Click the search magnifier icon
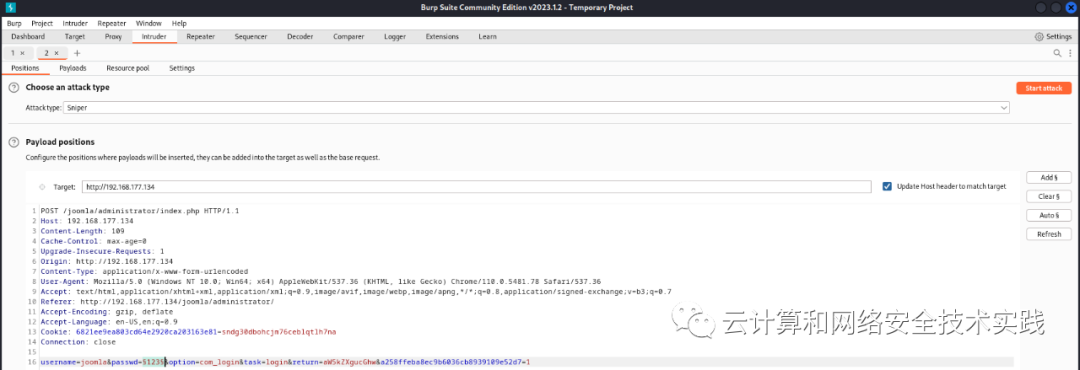The width and height of the screenshot is (1080, 370). click(1057, 53)
